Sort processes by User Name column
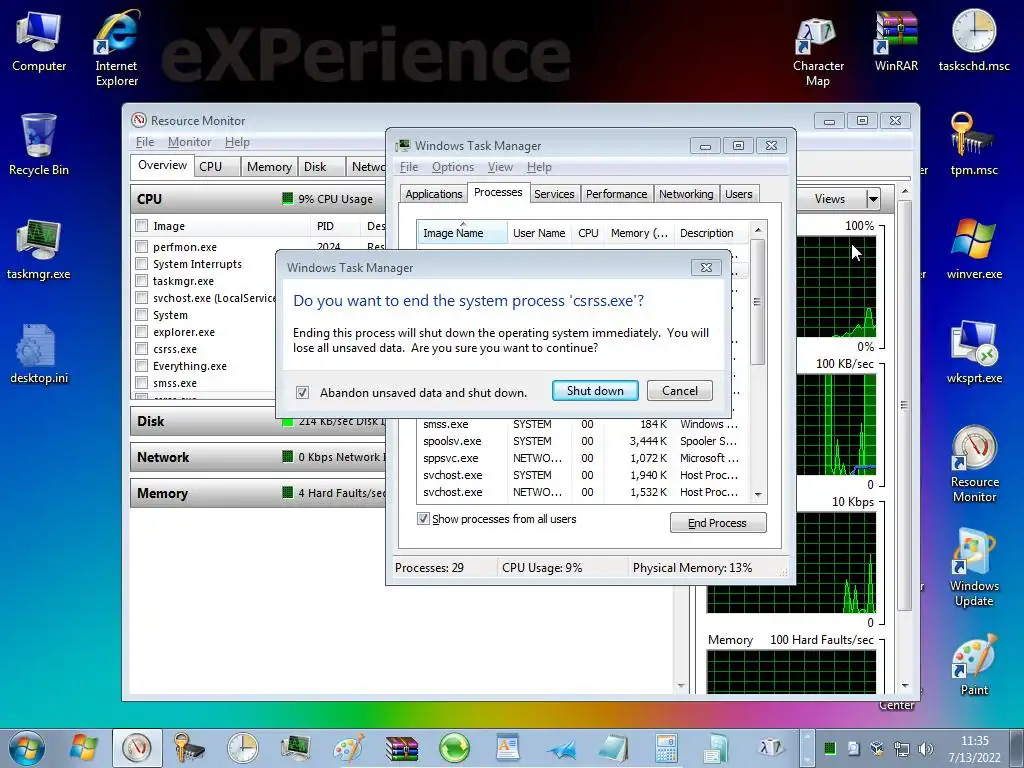 (539, 232)
